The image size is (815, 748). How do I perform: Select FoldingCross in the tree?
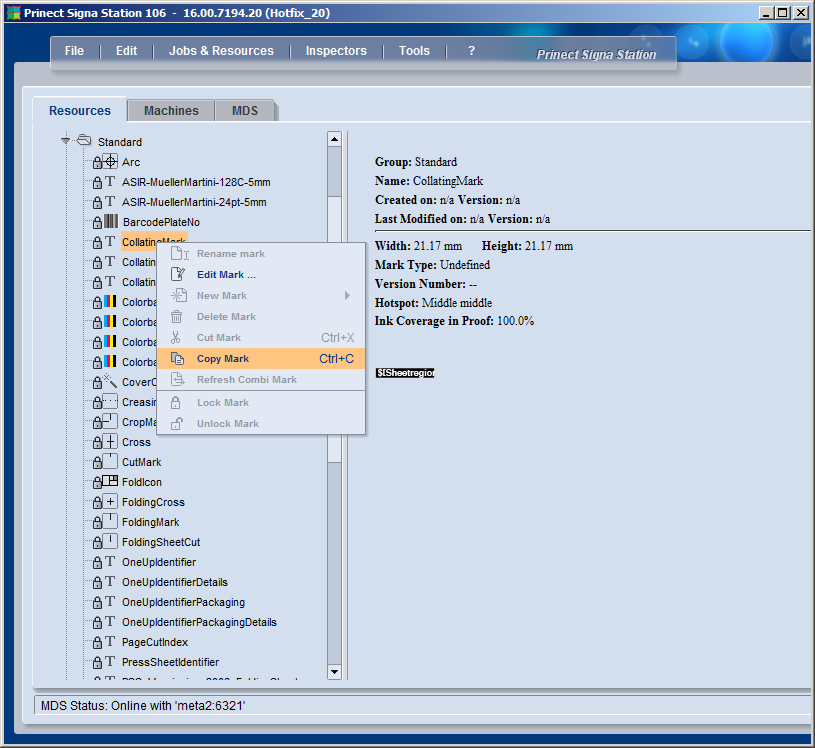tap(153, 502)
